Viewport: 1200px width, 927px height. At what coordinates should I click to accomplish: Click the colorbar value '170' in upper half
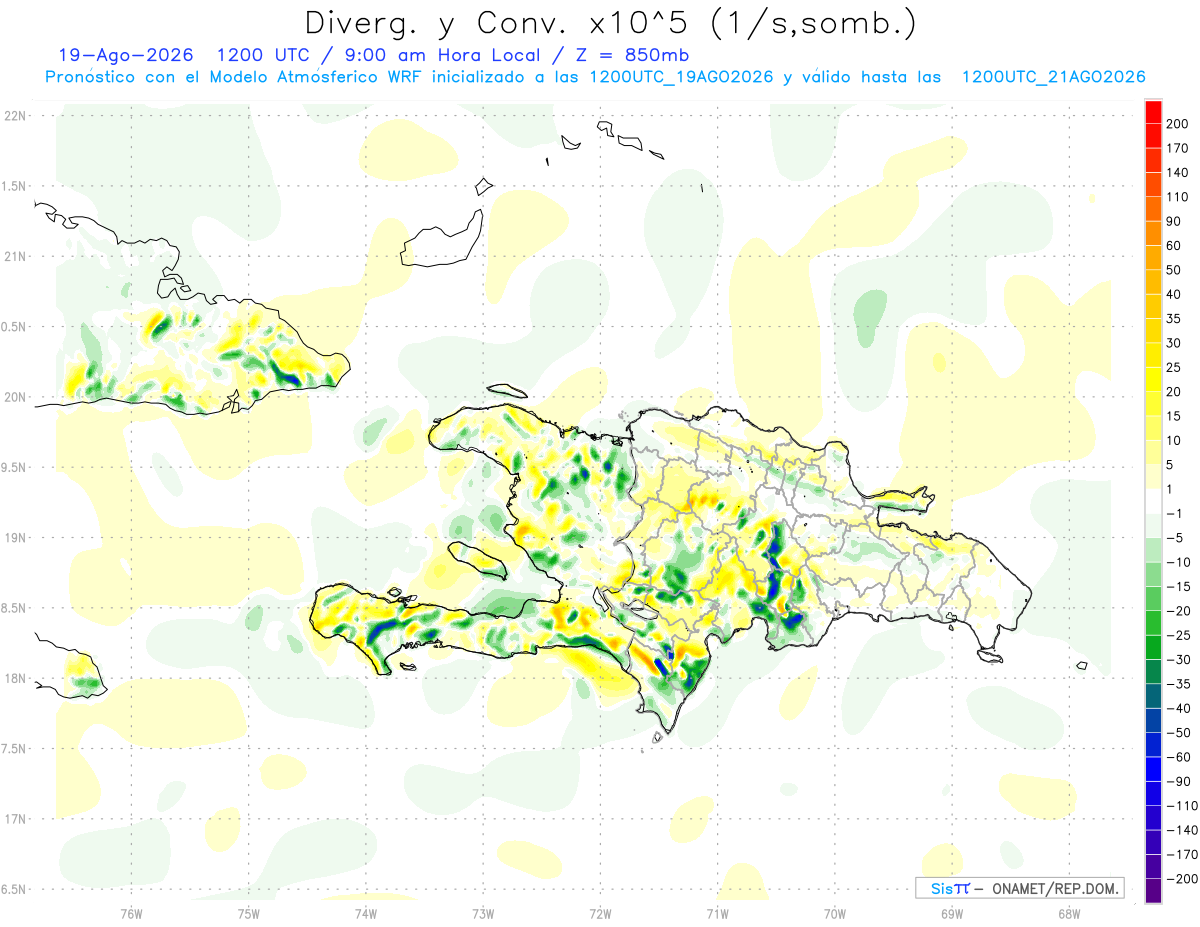pyautogui.click(x=1177, y=149)
